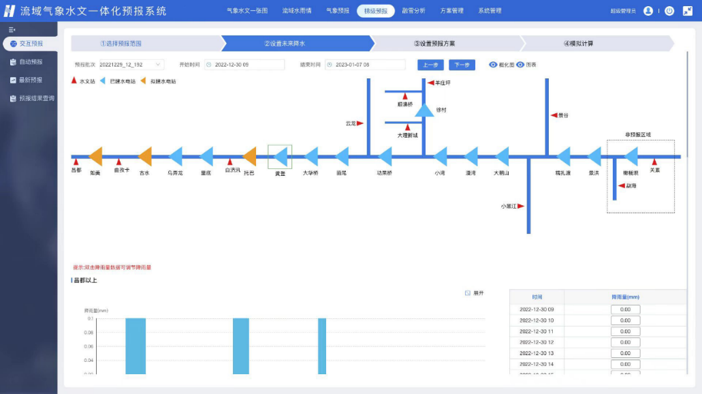Open 自动预报 in the left sidebar
702x394 pixels.
point(30,62)
